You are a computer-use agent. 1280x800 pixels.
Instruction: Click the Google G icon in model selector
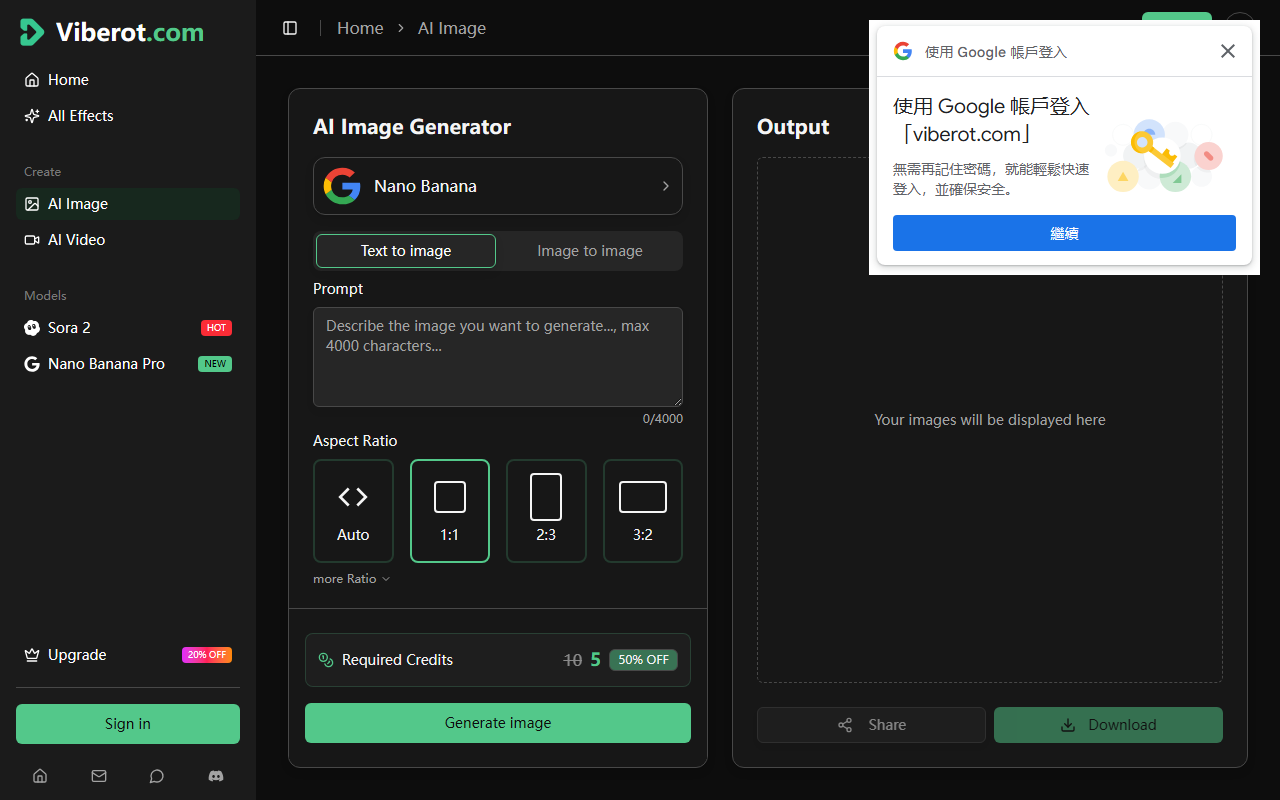(342, 186)
